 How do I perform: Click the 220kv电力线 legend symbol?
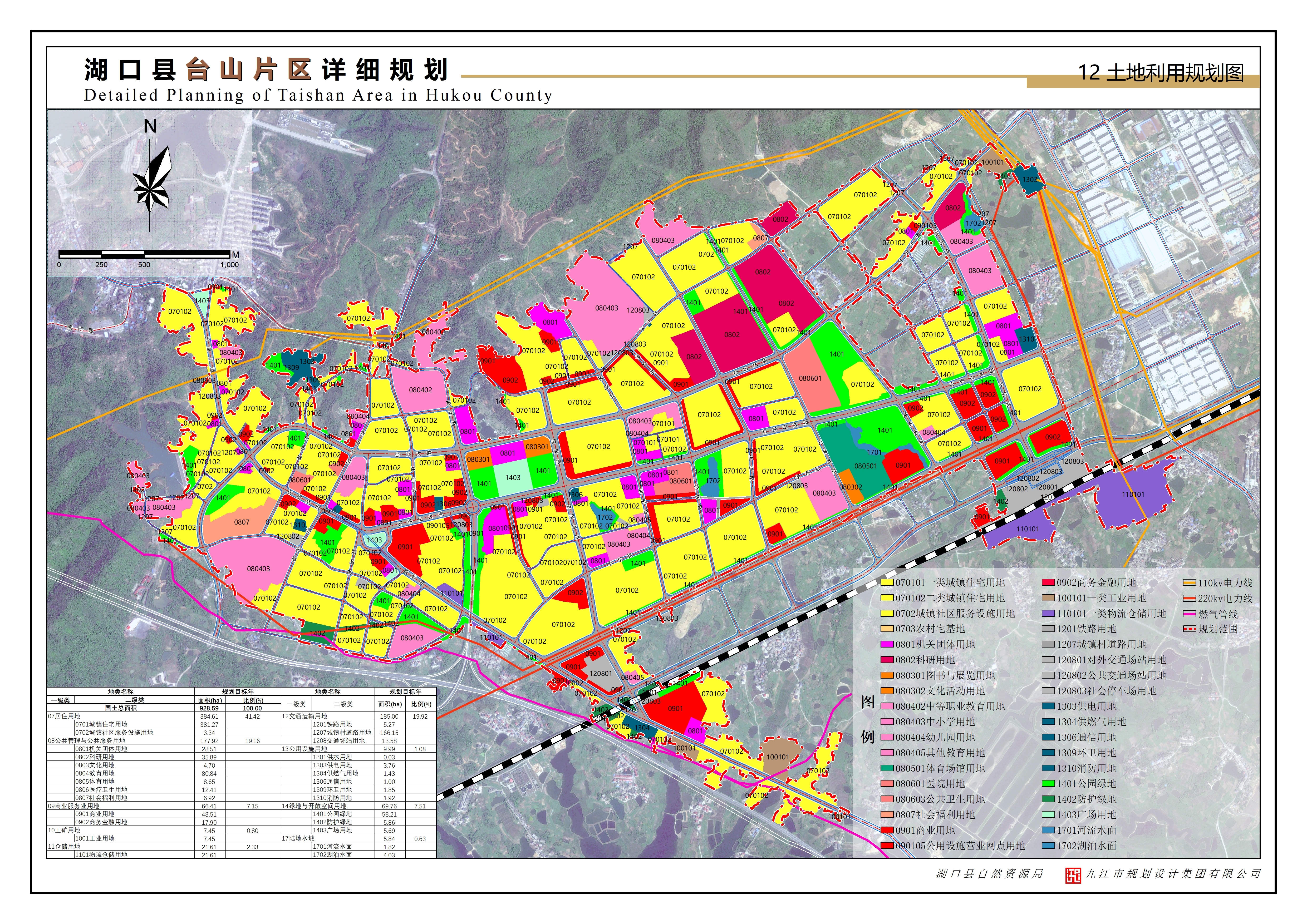point(1189,599)
